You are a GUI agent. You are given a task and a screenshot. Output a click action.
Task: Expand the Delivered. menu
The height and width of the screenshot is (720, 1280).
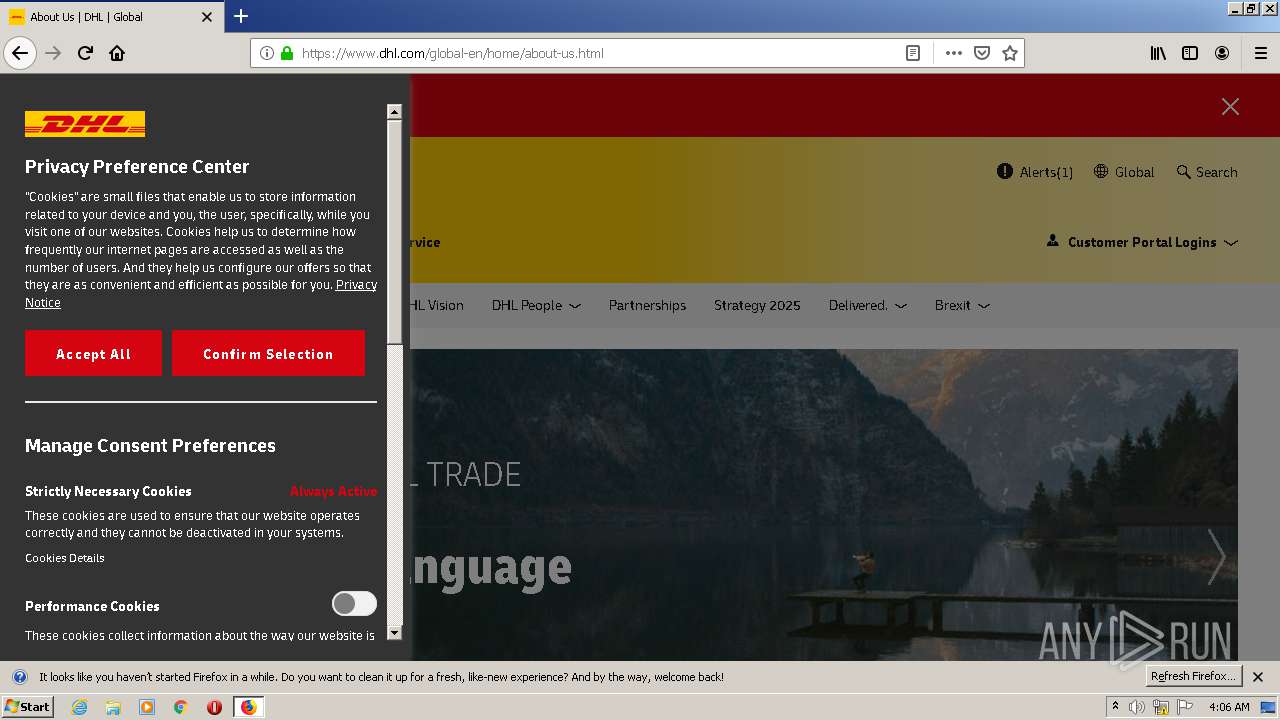point(868,305)
